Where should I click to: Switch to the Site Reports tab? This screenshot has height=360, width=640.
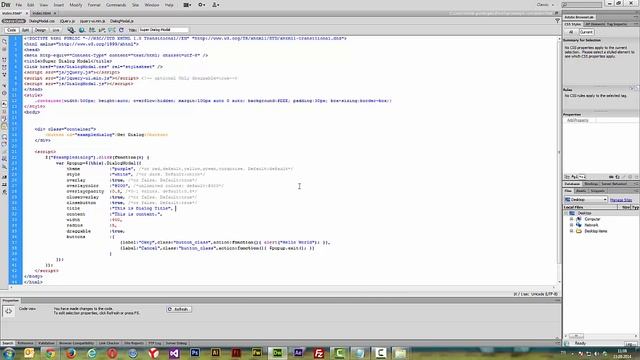134,343
